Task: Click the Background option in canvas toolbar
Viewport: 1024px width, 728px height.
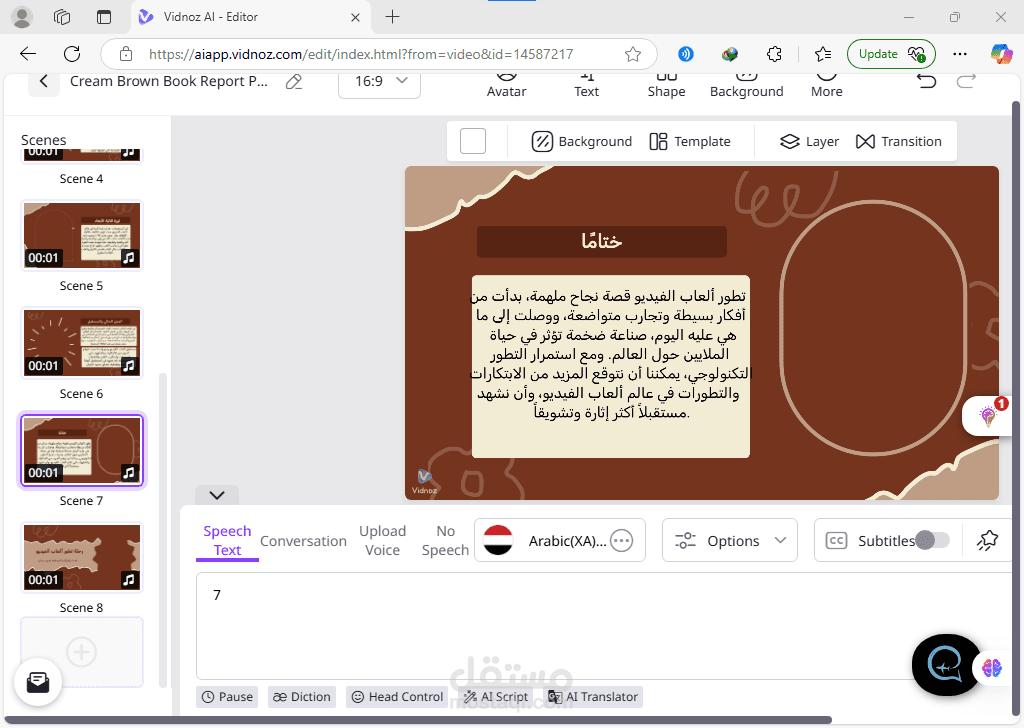Action: (x=582, y=141)
